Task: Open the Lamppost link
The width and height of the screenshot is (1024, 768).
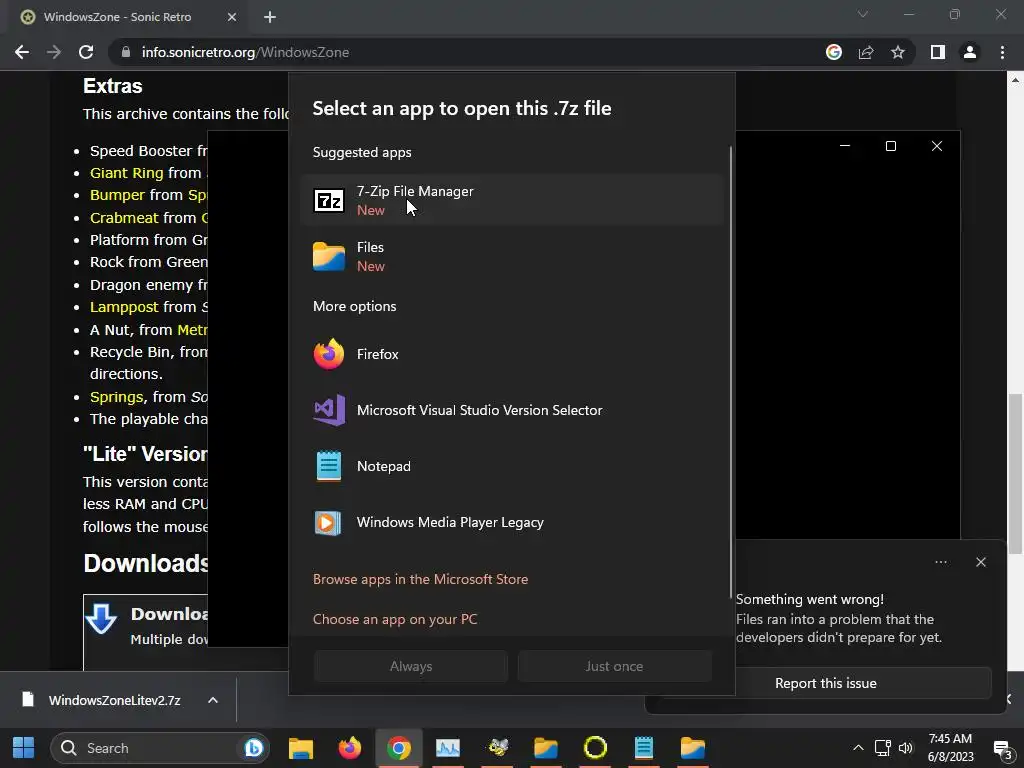Action: click(x=124, y=307)
